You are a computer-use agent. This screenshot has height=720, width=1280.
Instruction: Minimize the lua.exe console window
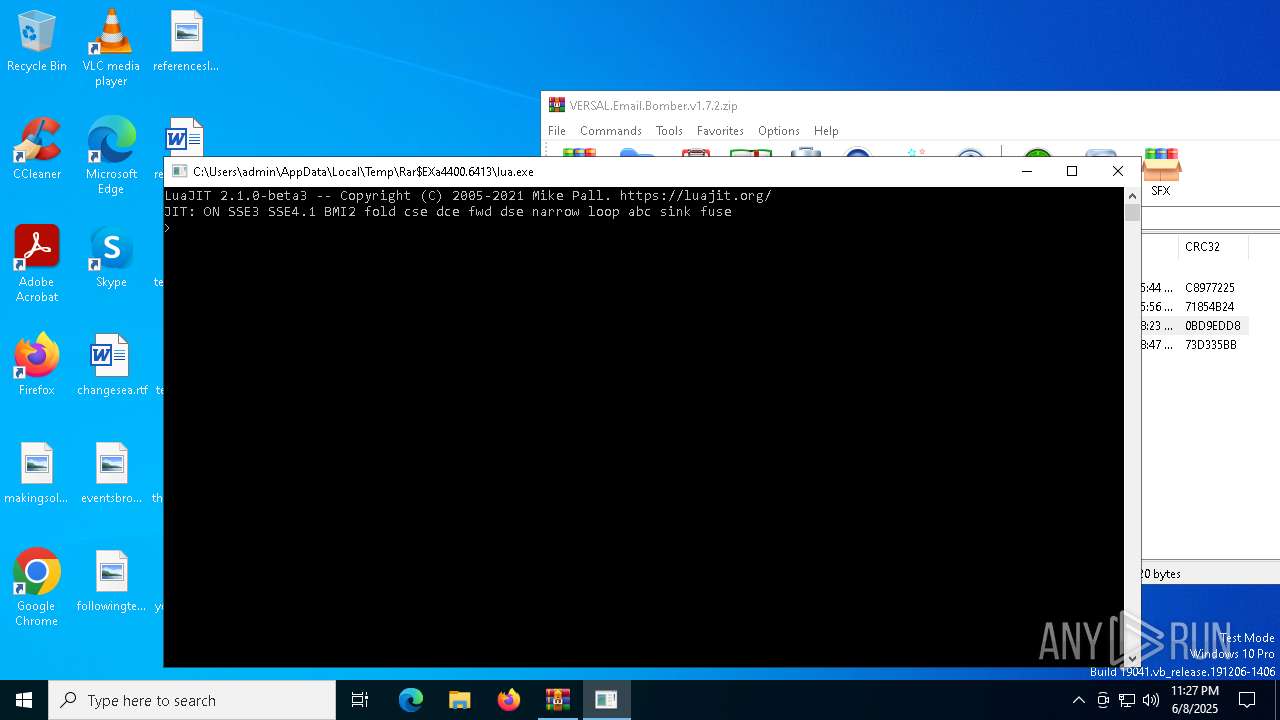point(1026,171)
